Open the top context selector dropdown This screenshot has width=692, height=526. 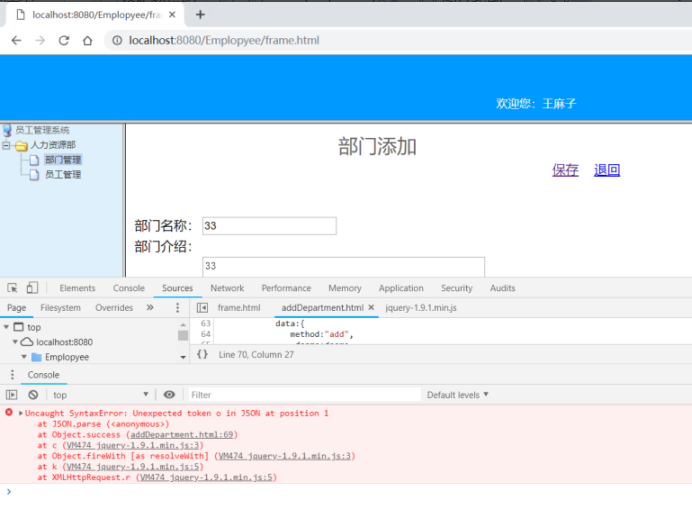click(x=100, y=395)
